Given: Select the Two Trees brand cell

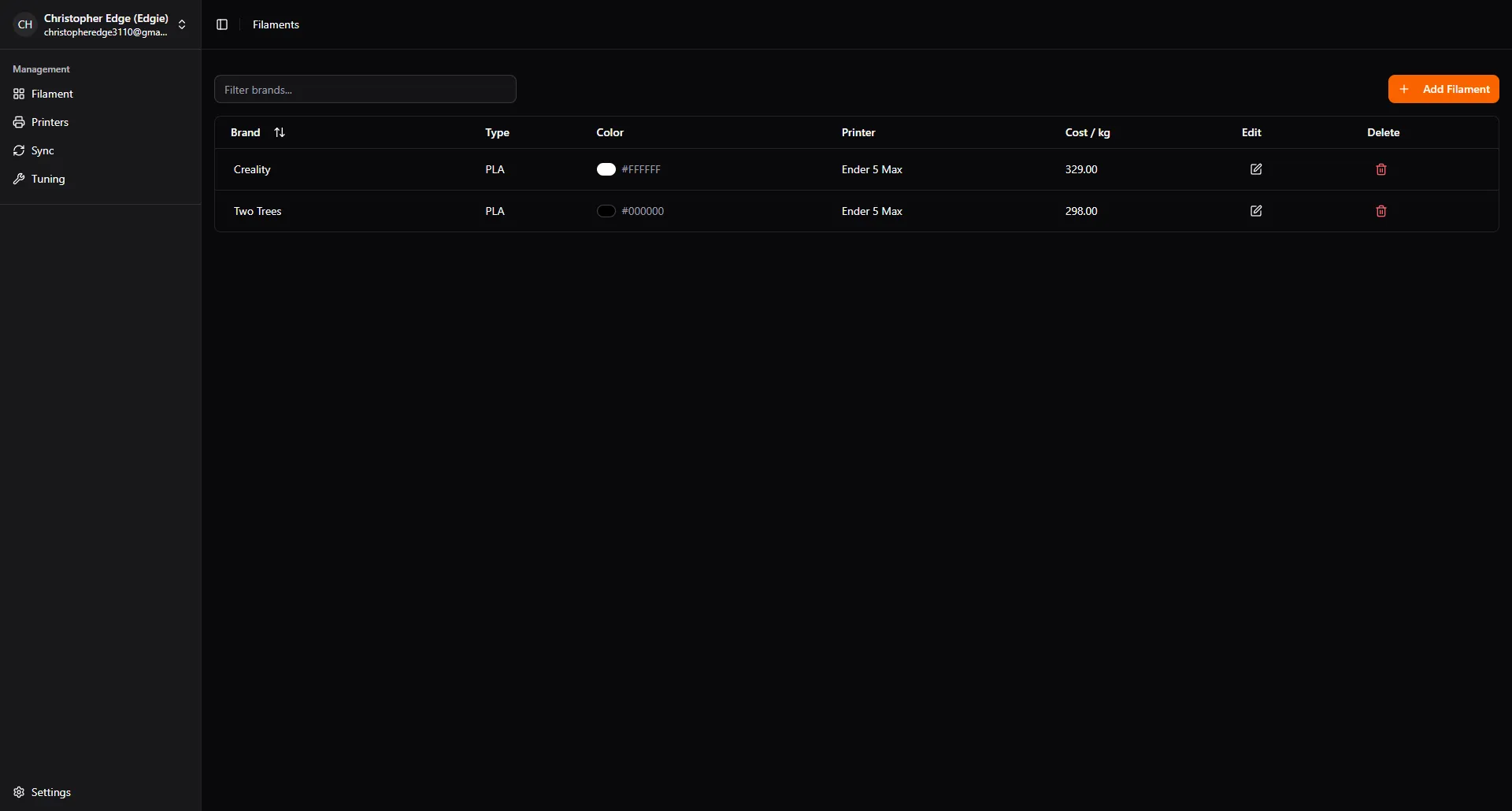Looking at the screenshot, I should [x=258, y=211].
